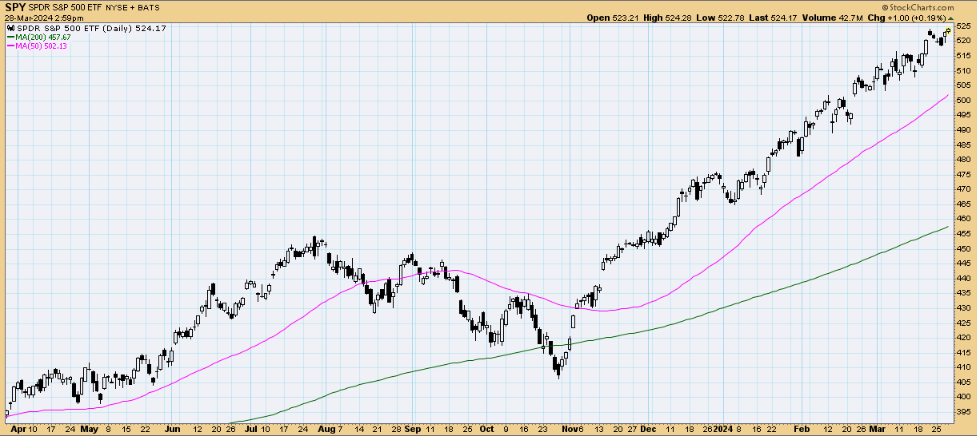Click the 435 price axis label
This screenshot has height=437, width=977.
click(962, 293)
